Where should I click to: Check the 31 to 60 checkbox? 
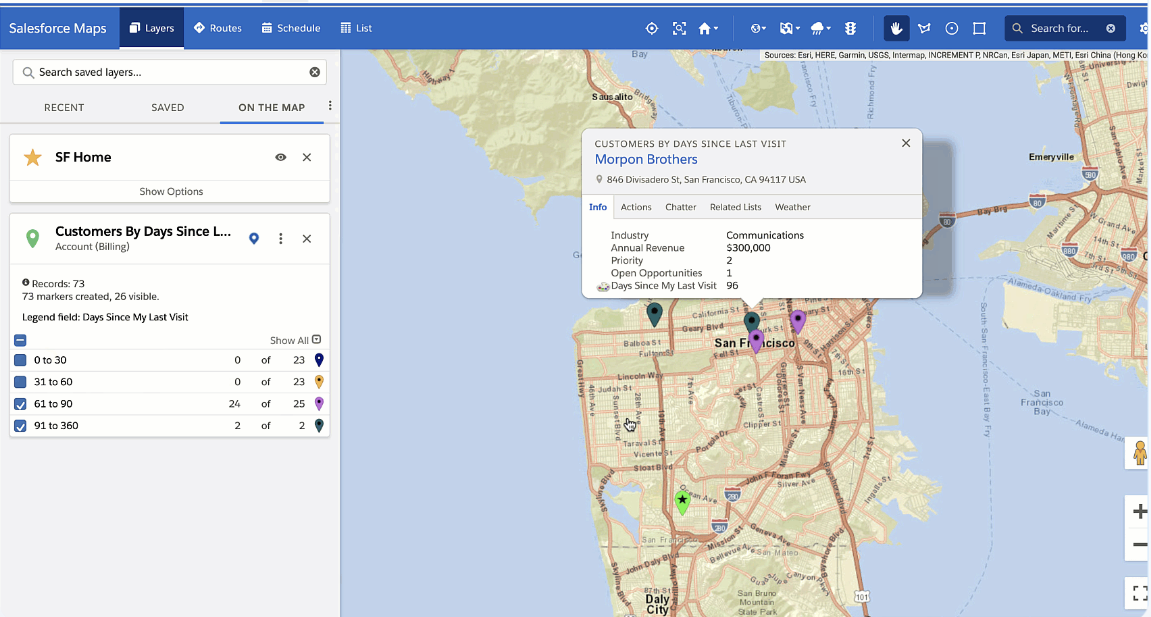tap(21, 382)
